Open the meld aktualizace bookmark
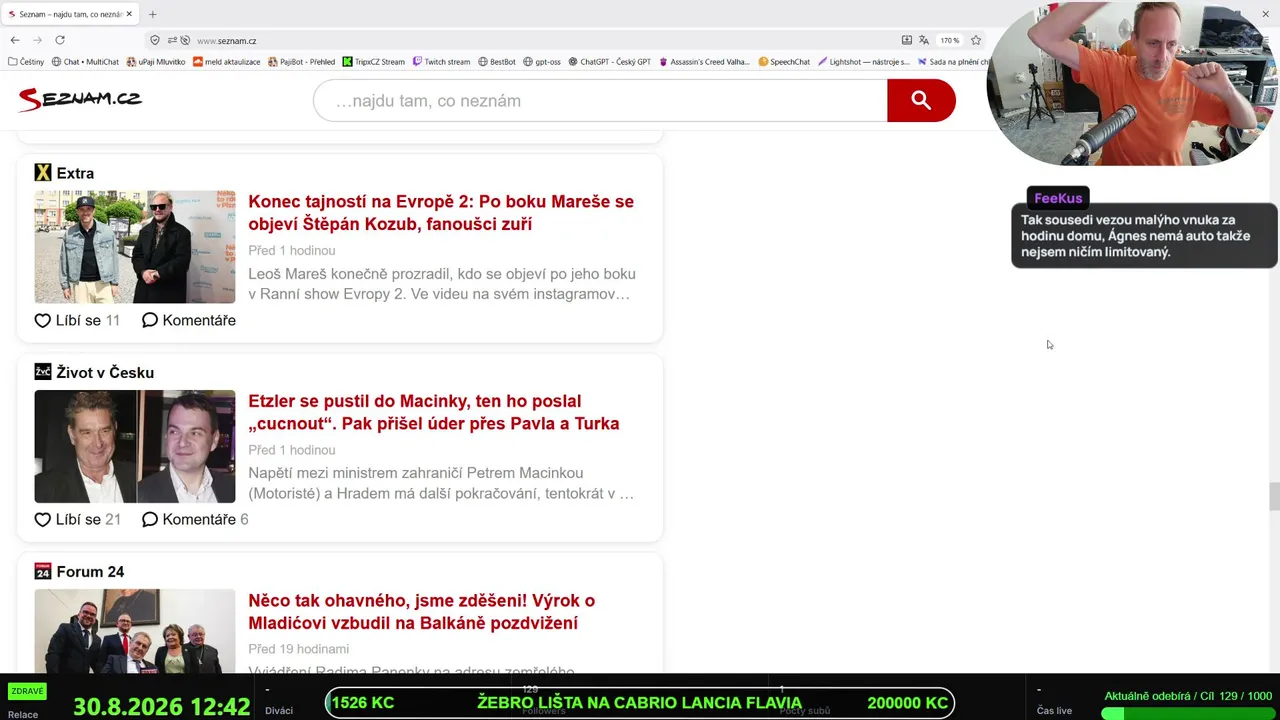 click(x=226, y=62)
